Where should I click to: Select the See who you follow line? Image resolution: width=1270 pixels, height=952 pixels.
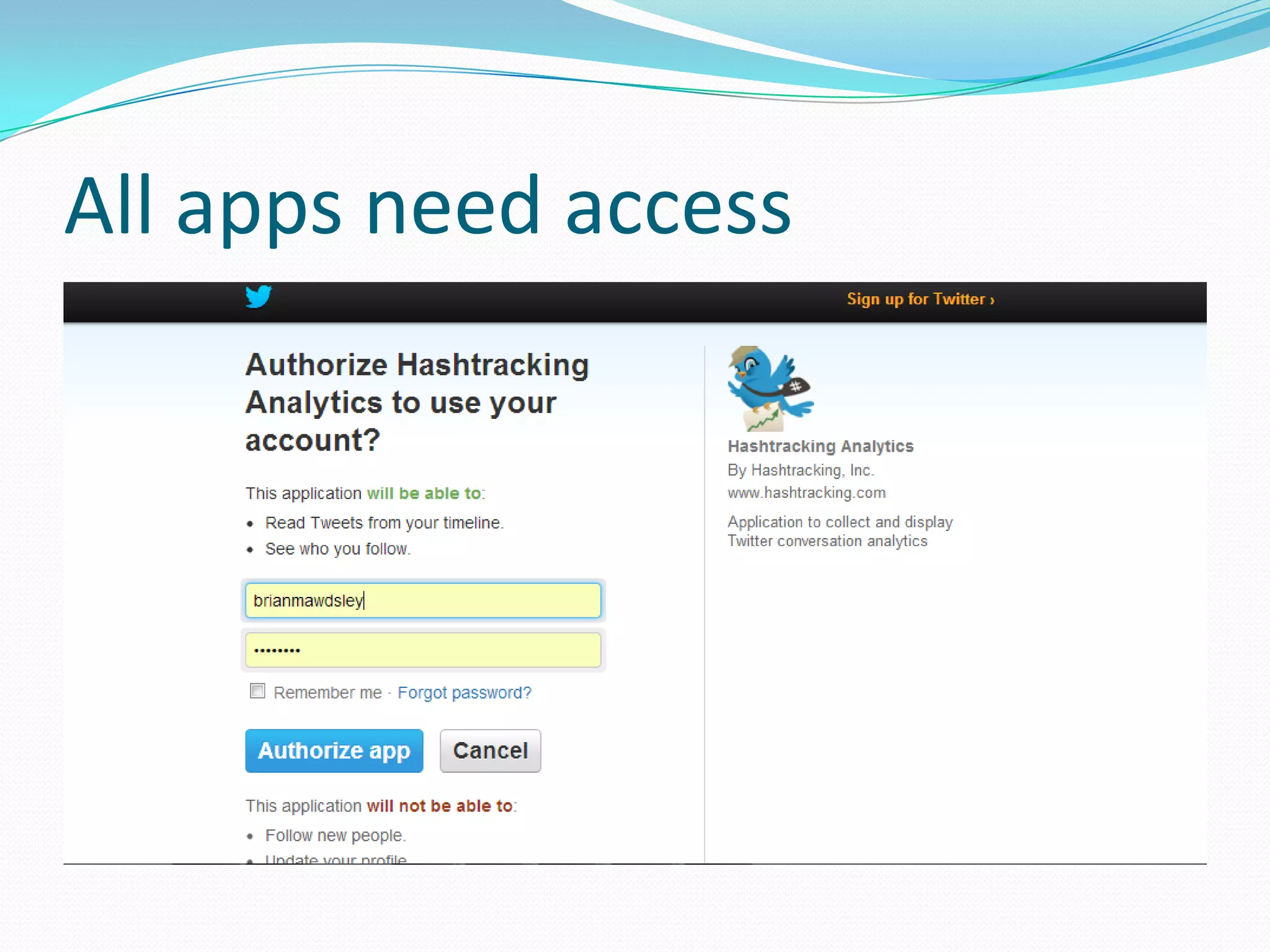pyautogui.click(x=338, y=549)
